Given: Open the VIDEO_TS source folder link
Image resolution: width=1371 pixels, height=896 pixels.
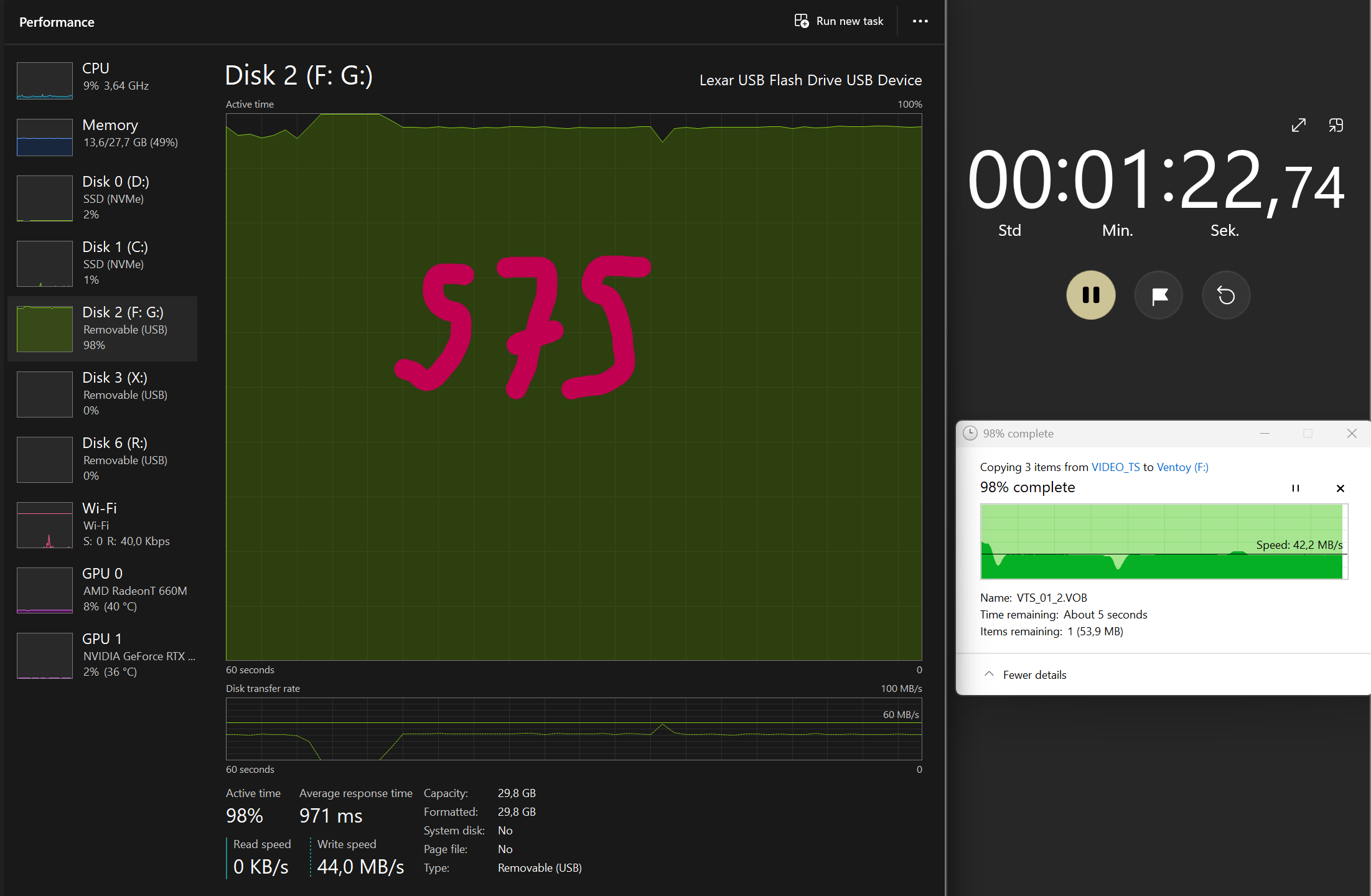Looking at the screenshot, I should [1115, 467].
